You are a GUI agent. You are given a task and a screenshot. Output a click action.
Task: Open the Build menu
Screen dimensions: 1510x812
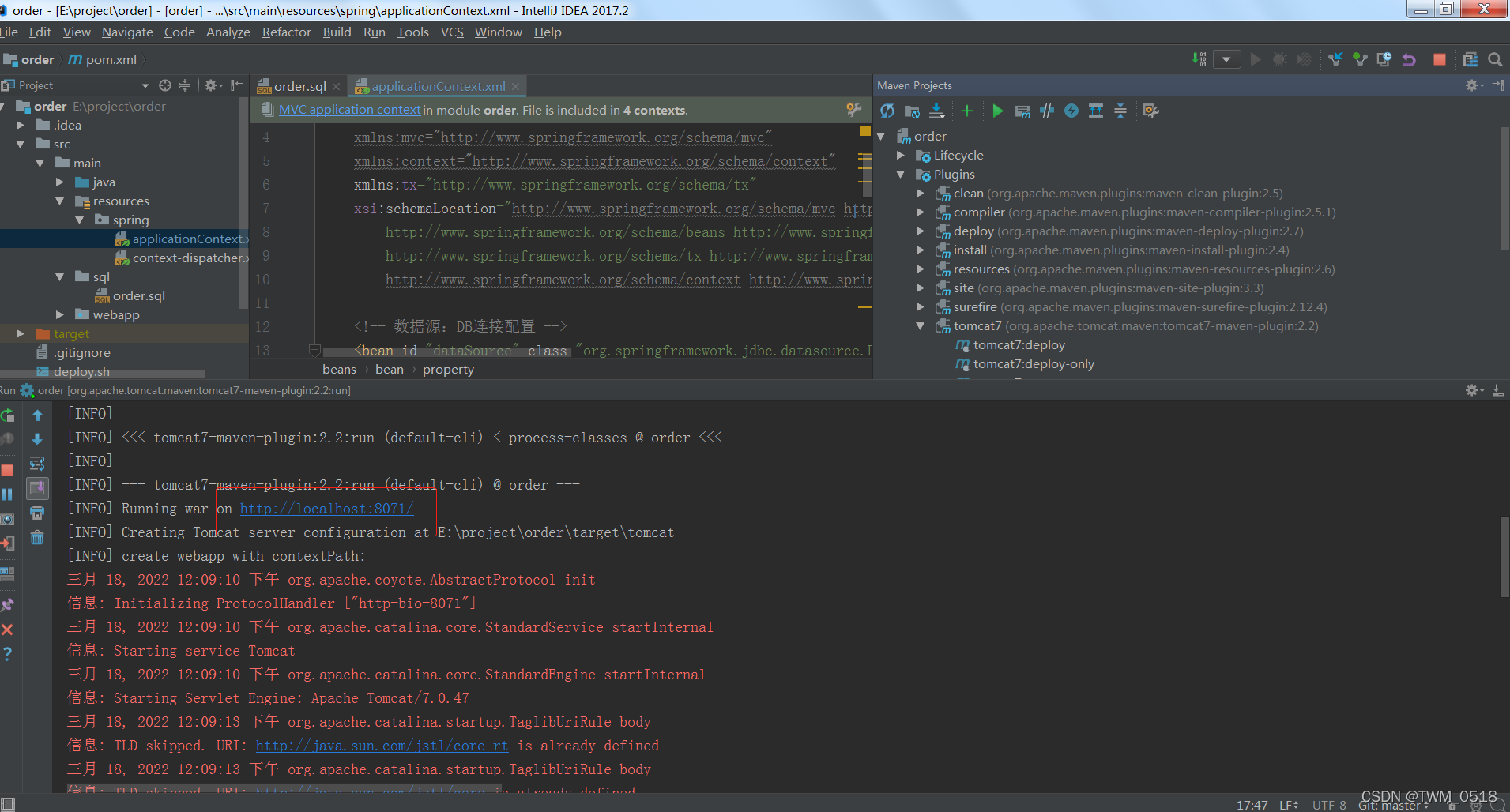point(337,32)
